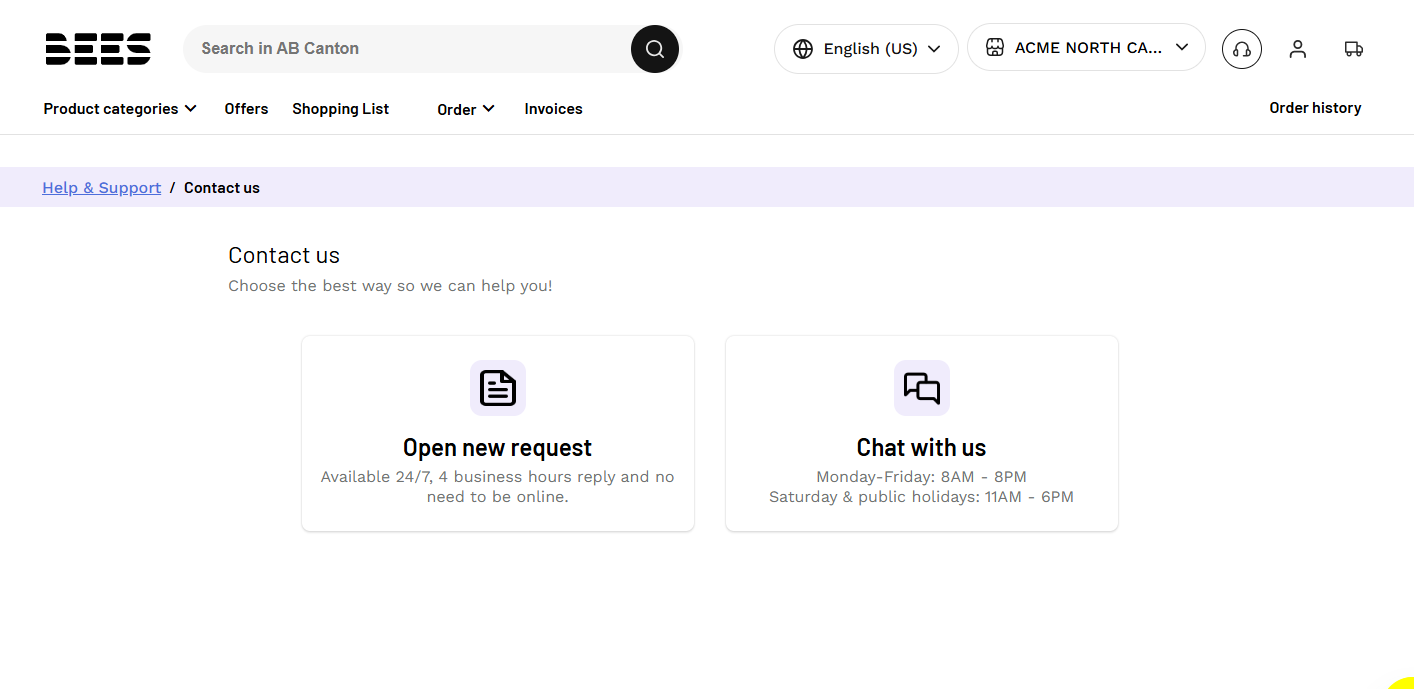Expand the ACME NORTH CA... account dropdown
Image resolution: width=1414 pixels, height=689 pixels.
click(x=1086, y=47)
